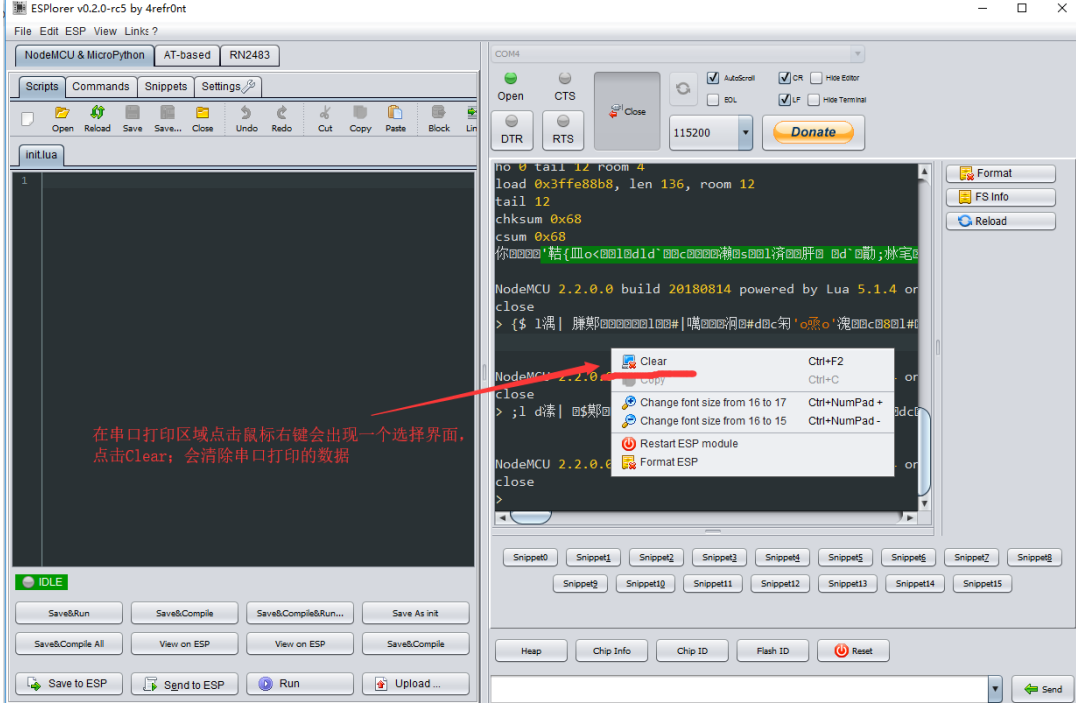
Task: Run the script with Run button
Action: 300,683
